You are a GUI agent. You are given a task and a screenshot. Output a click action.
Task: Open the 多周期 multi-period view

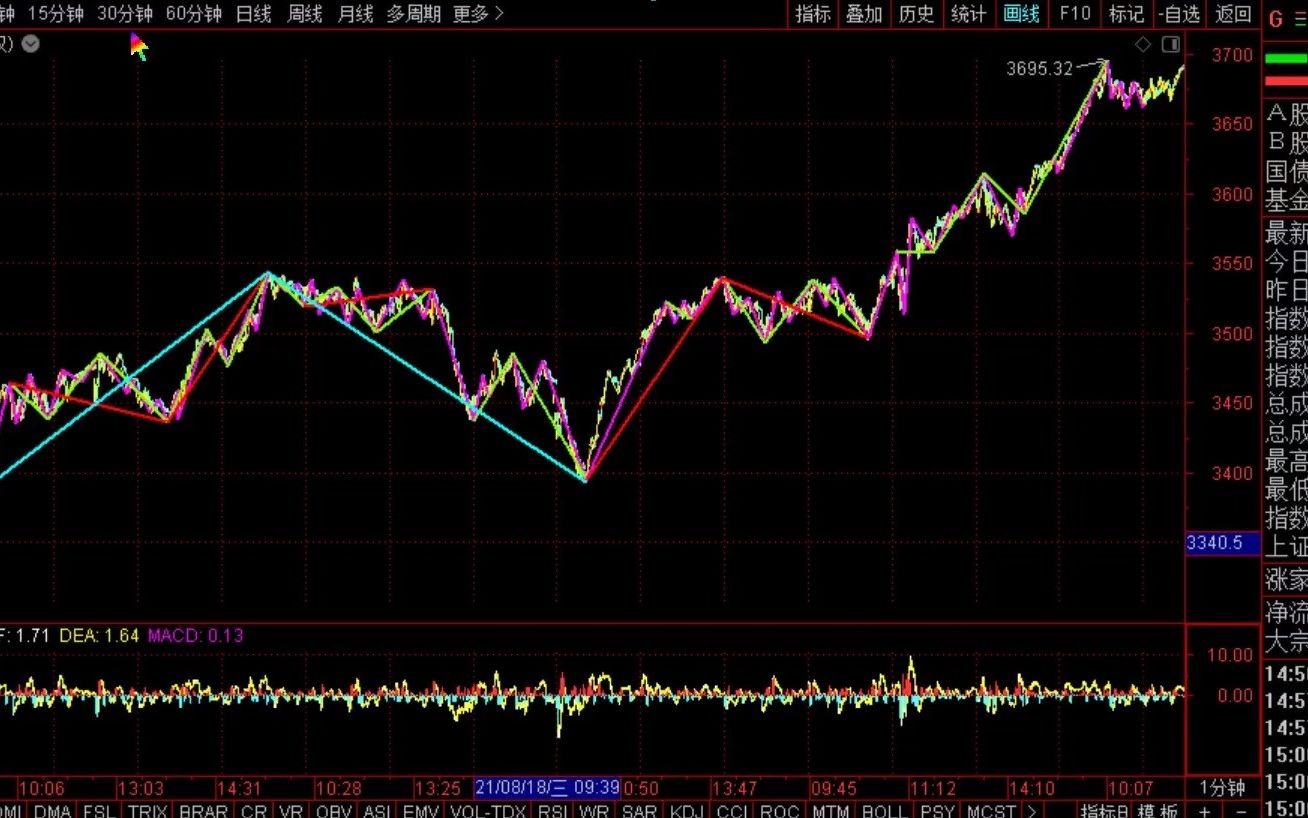click(413, 13)
